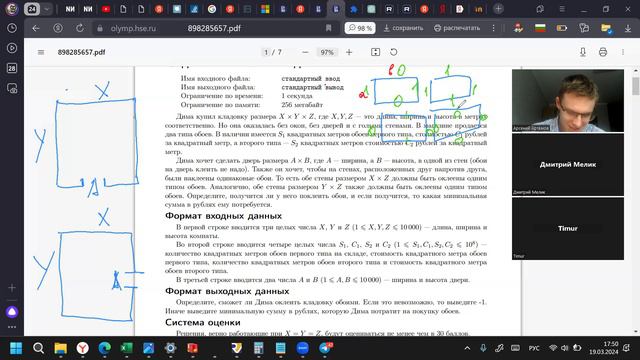Image resolution: width=640 pixels, height=360 pixels.
Task: Click the battery saver extension icon
Action: click(x=562, y=28)
